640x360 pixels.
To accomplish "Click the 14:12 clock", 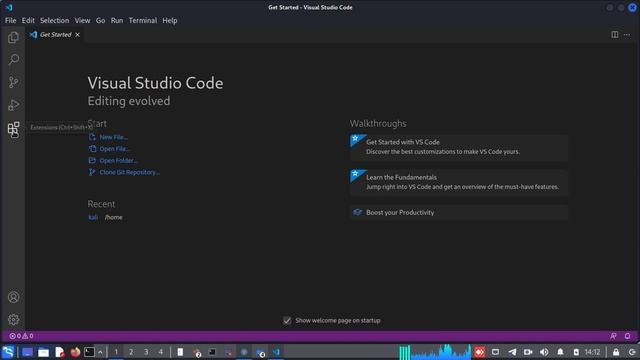I will coord(593,352).
